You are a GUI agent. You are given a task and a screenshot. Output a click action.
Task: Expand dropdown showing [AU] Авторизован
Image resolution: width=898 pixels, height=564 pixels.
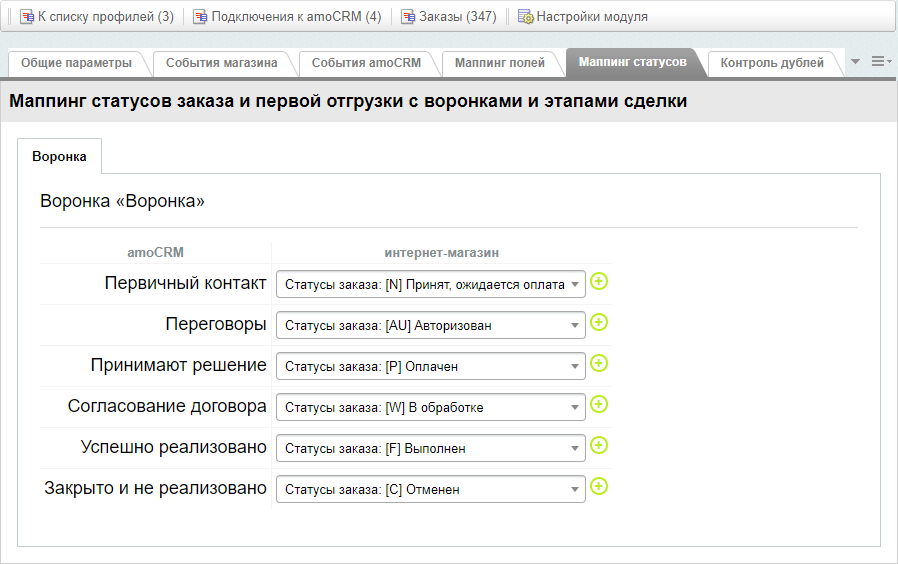click(x=430, y=326)
